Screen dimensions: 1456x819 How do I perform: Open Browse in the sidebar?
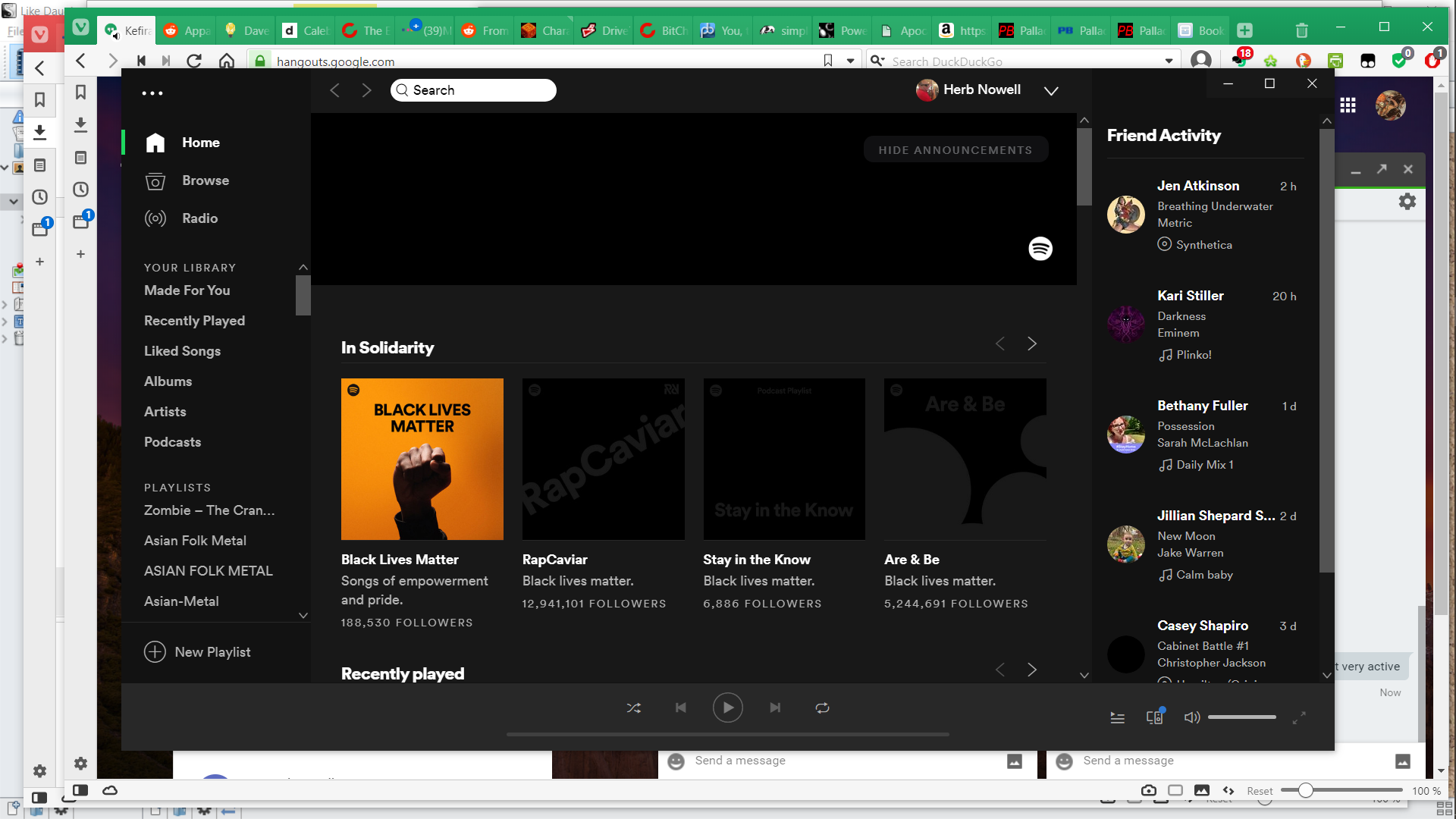tap(205, 180)
